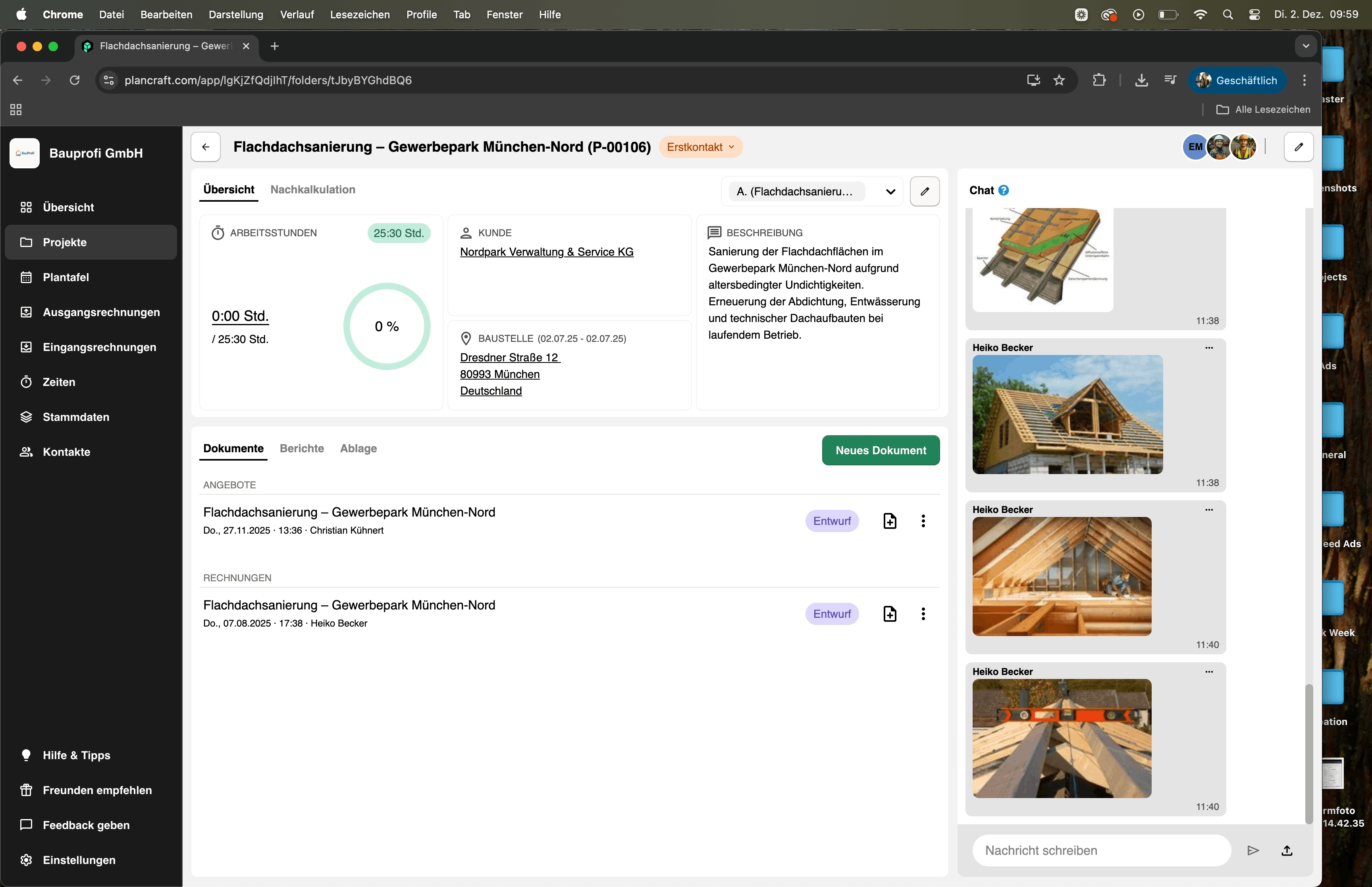The image size is (1372, 887).
Task: Open Chrome three-dot menu
Action: point(1304,80)
